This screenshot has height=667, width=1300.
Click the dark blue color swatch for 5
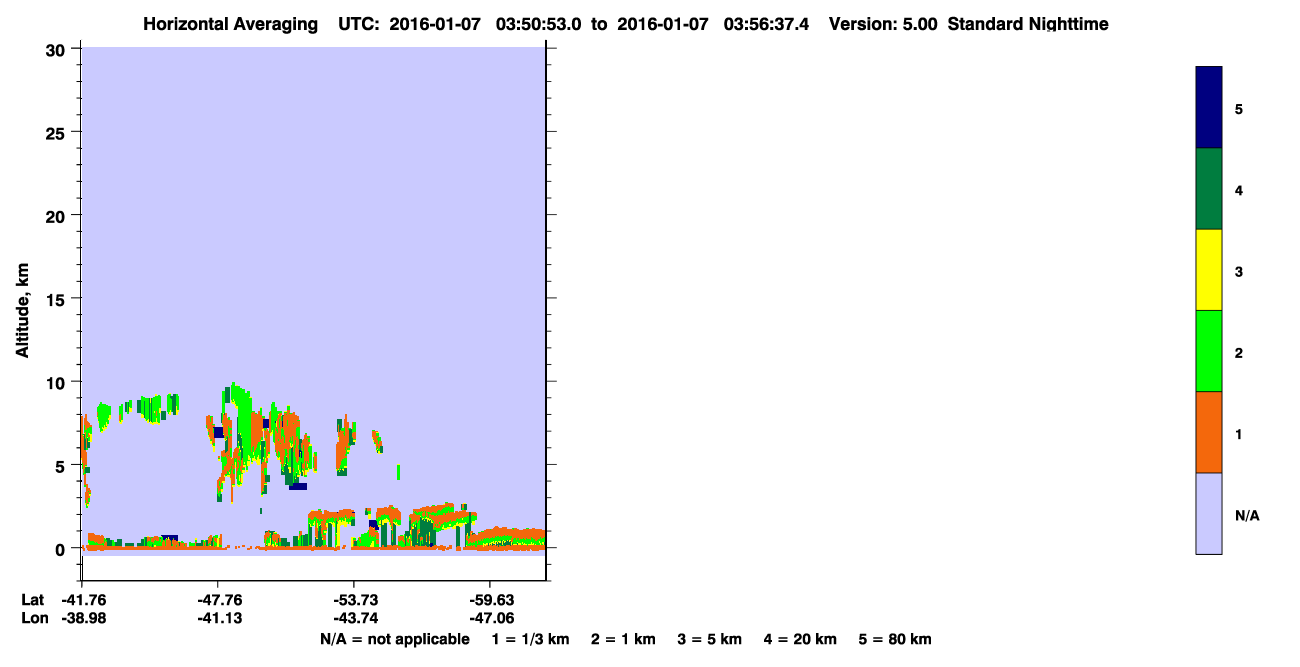pyautogui.click(x=1209, y=108)
